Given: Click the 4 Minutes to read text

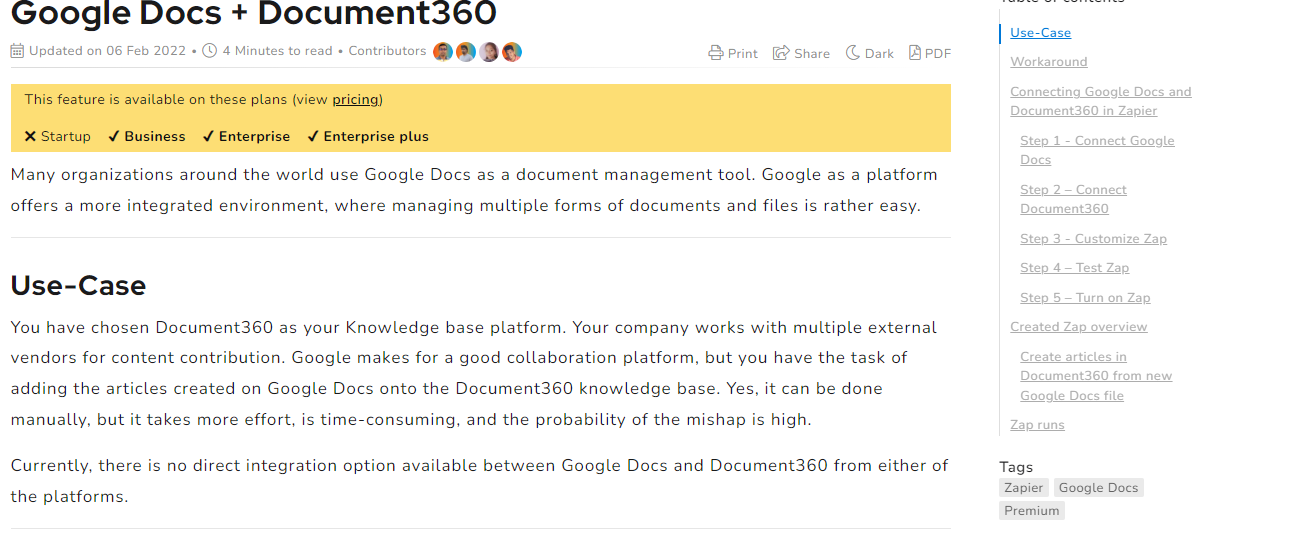Looking at the screenshot, I should [x=277, y=51].
